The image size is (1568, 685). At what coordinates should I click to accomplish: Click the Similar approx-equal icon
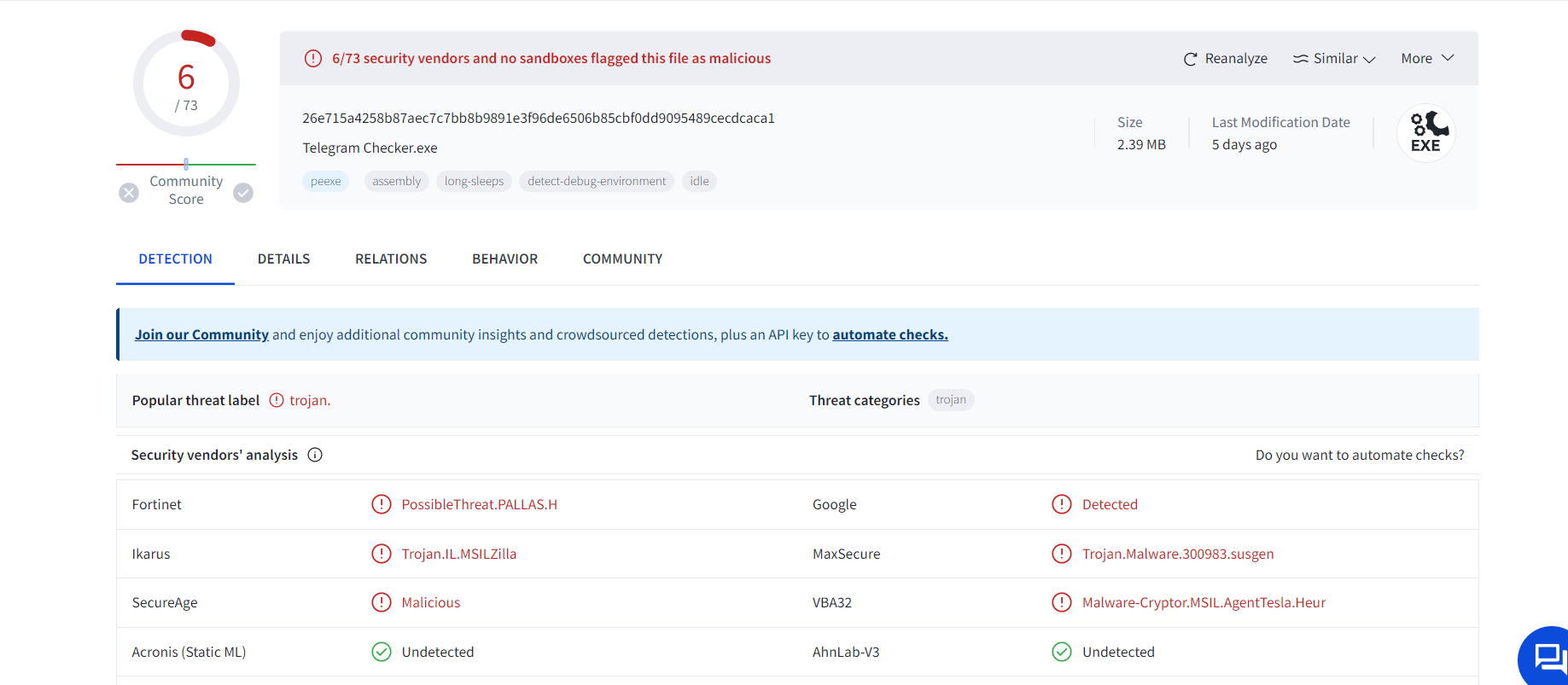[x=1300, y=59]
